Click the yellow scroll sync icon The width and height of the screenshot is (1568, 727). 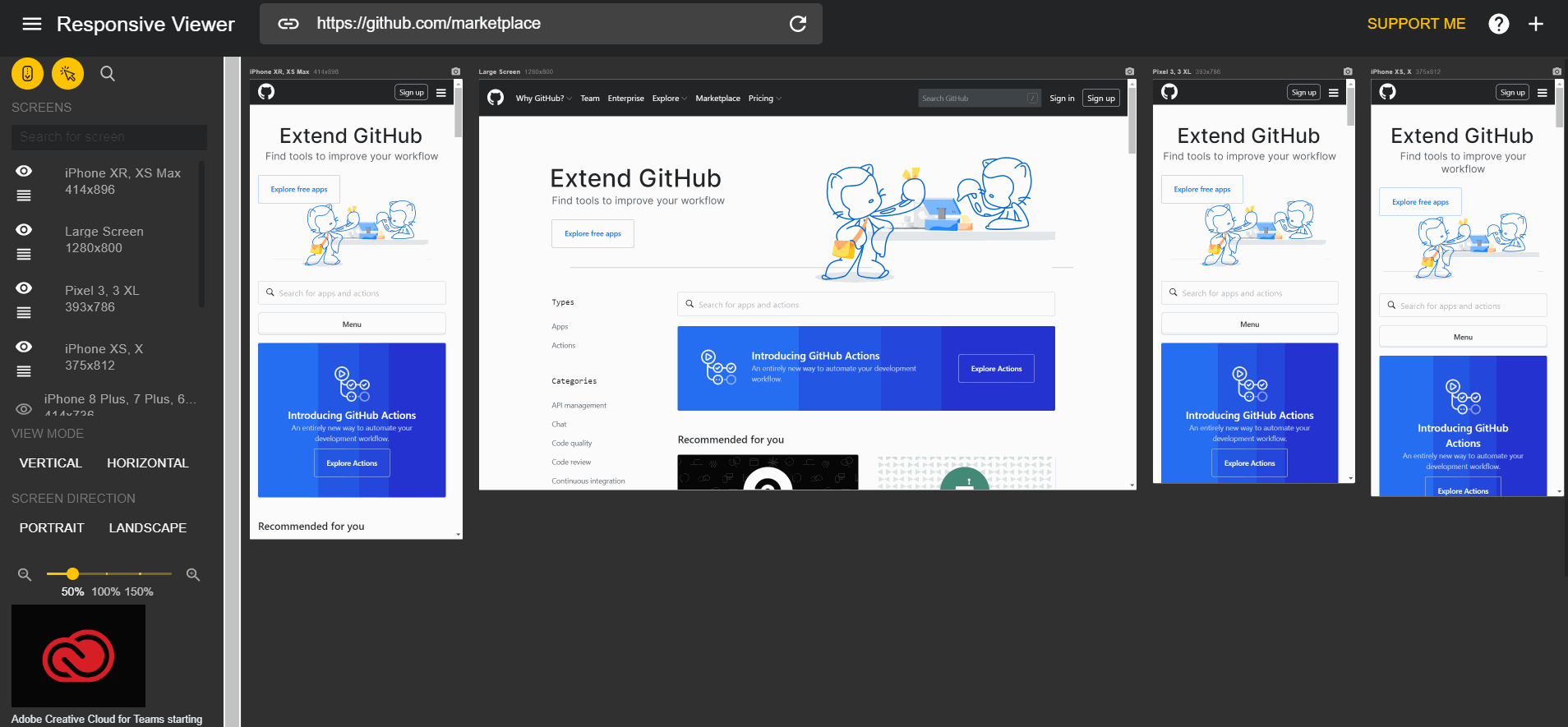pyautogui.click(x=27, y=74)
